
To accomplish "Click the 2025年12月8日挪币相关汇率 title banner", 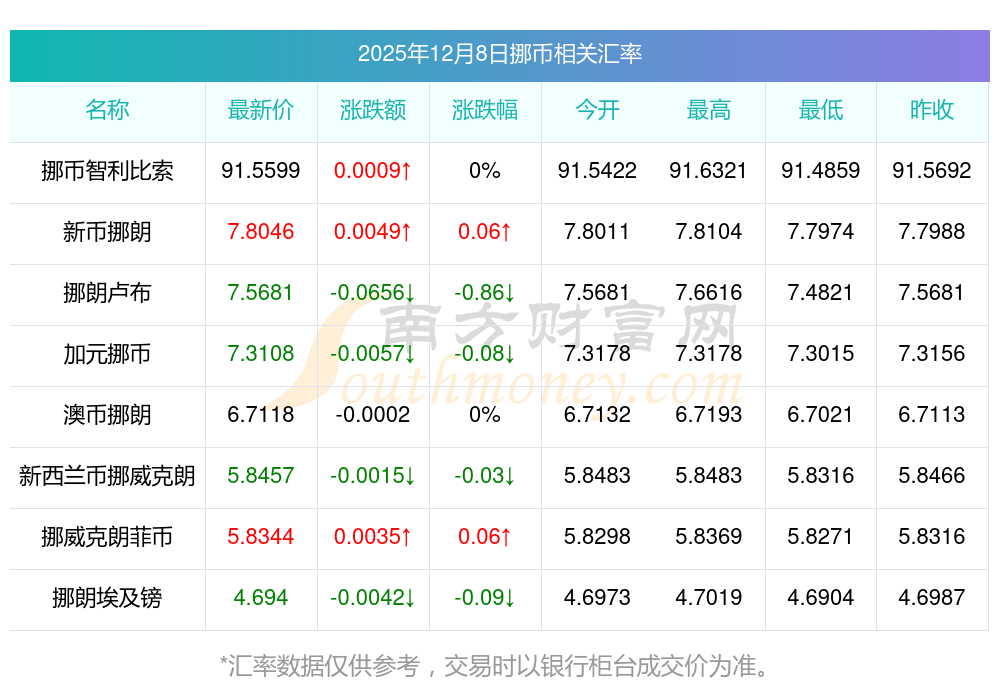I will tap(499, 54).
